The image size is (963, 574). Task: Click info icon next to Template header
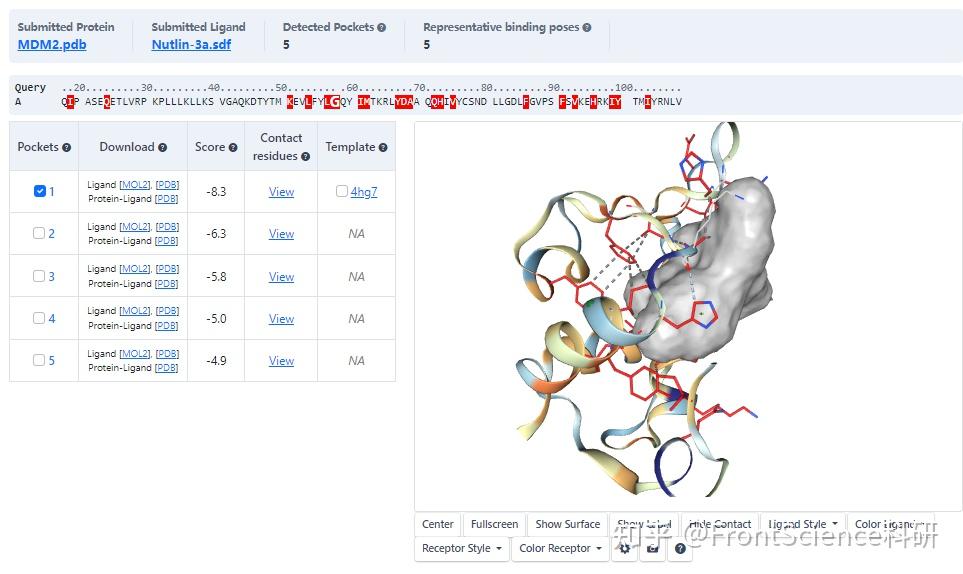click(383, 147)
